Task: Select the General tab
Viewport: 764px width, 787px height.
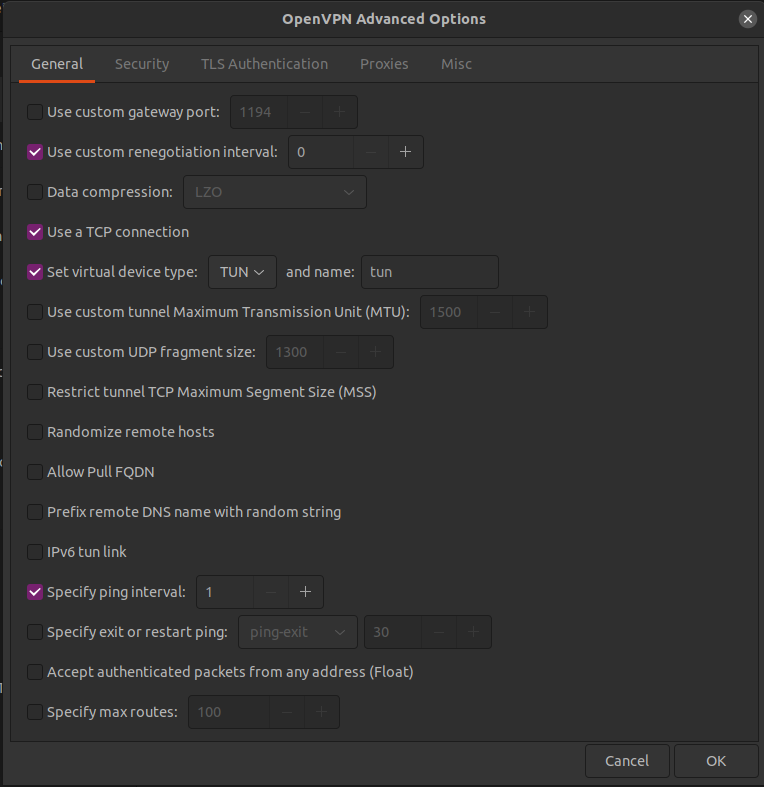Action: click(x=57, y=64)
